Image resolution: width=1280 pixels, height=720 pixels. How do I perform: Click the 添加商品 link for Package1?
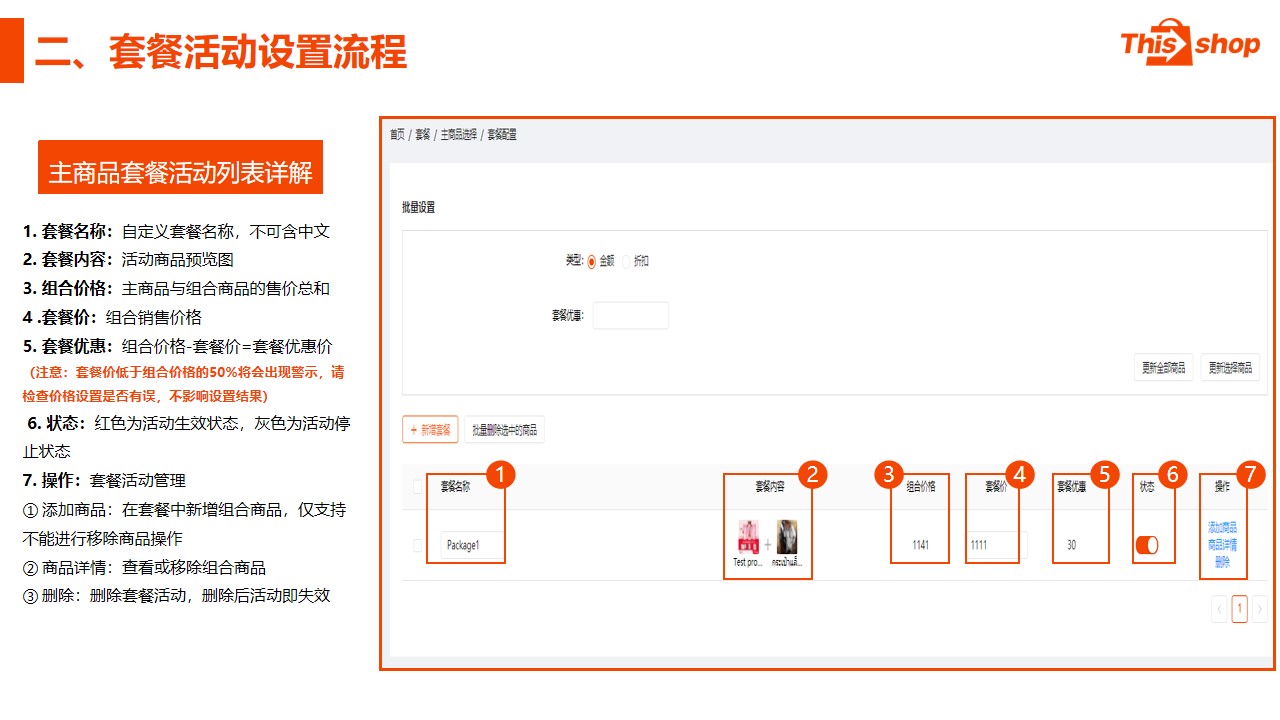[x=1222, y=527]
